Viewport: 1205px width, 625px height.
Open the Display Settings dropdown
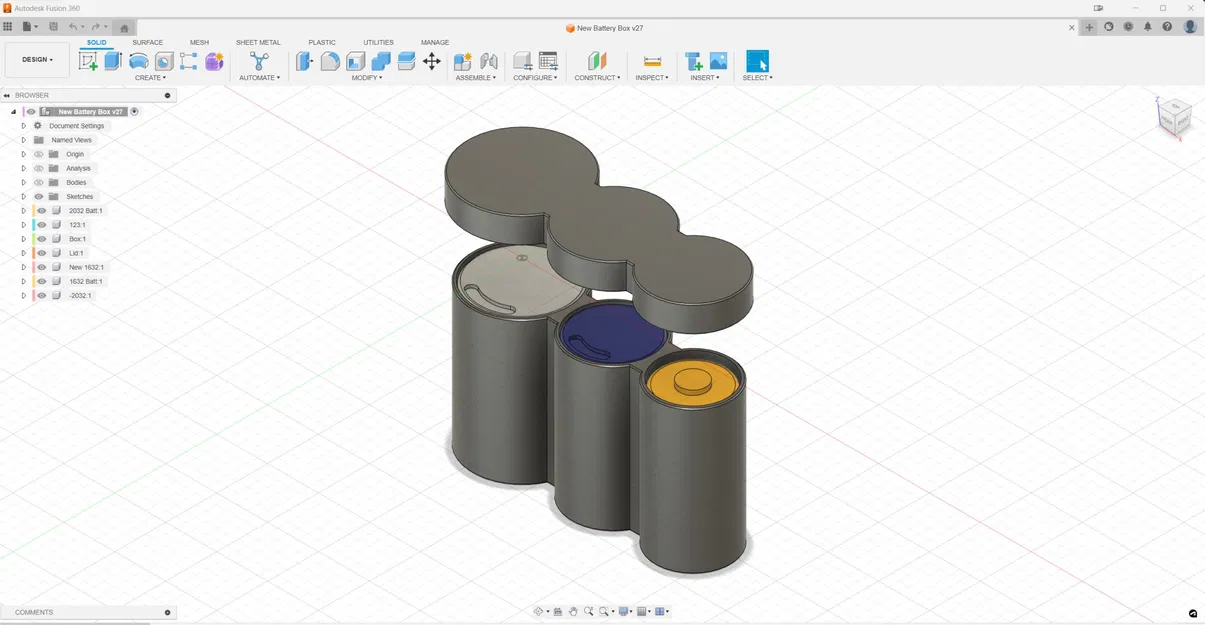coord(622,610)
